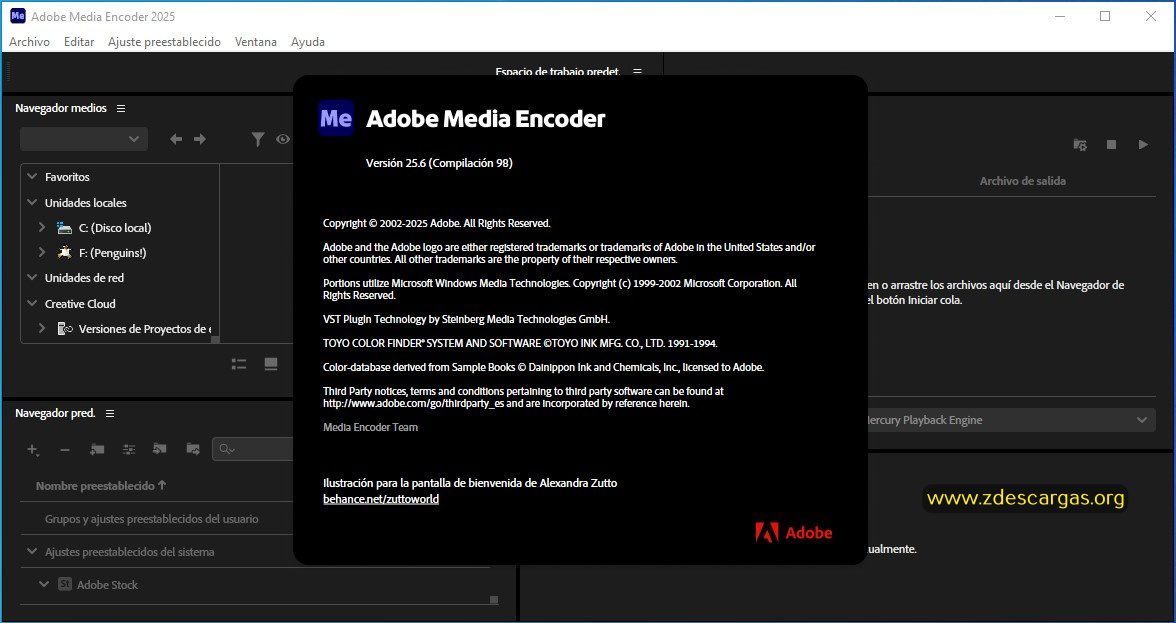This screenshot has height=623, width=1176.
Task: Click the Me logo in about dialog
Action: pos(336,118)
